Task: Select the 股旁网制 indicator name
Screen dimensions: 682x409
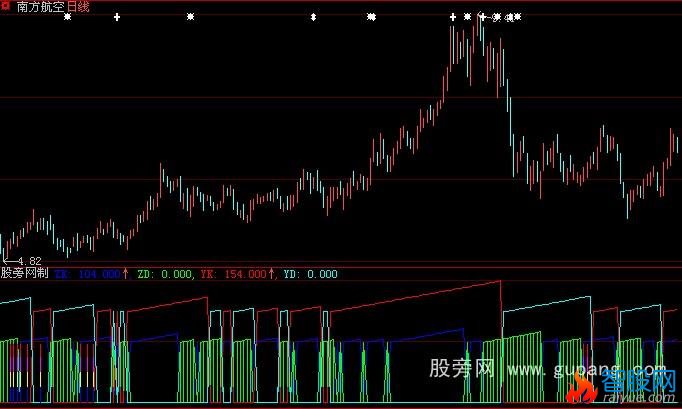Action: point(24,273)
